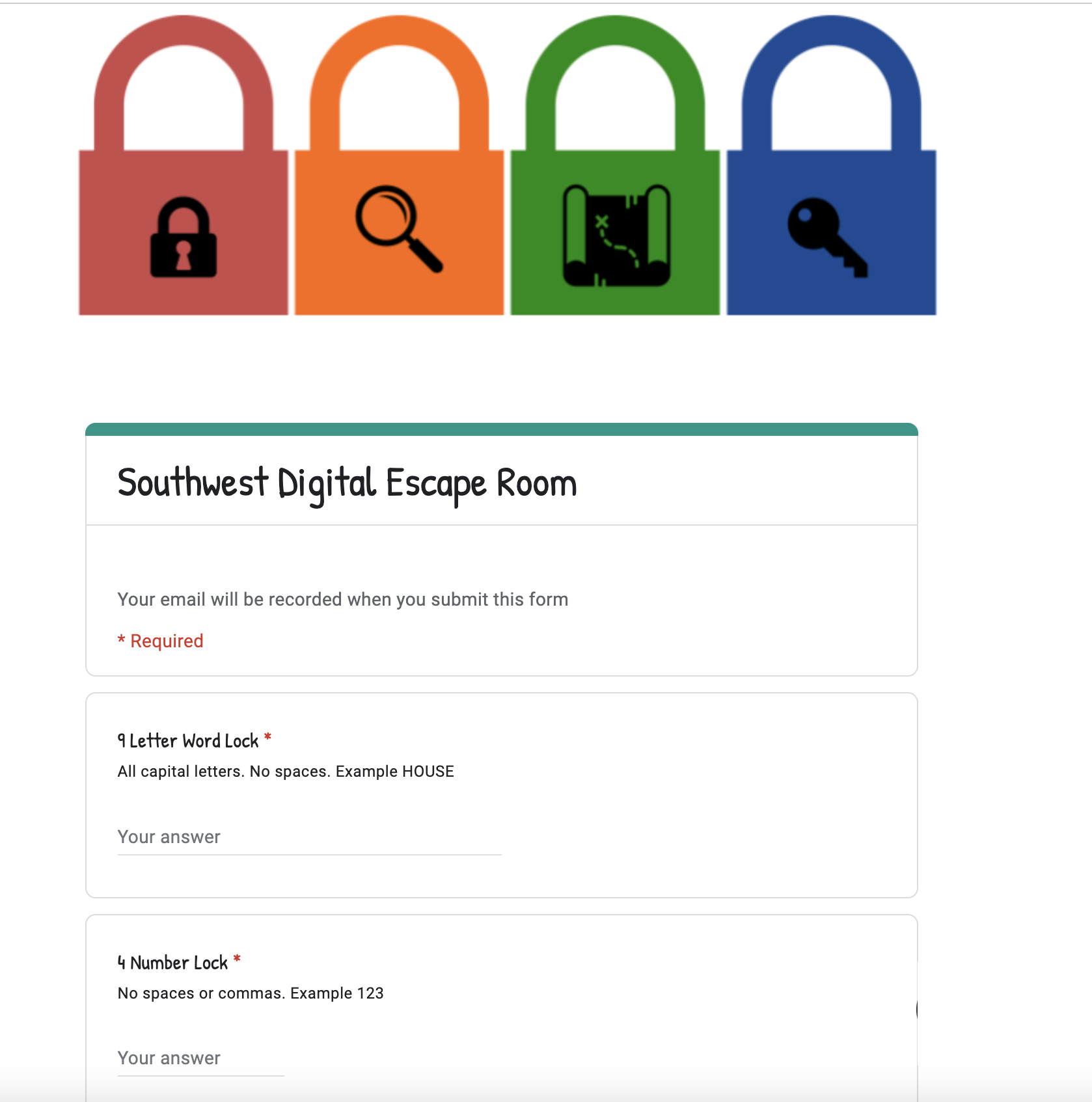Click the teal header bar of the form
1092x1102 pixels.
[x=502, y=429]
